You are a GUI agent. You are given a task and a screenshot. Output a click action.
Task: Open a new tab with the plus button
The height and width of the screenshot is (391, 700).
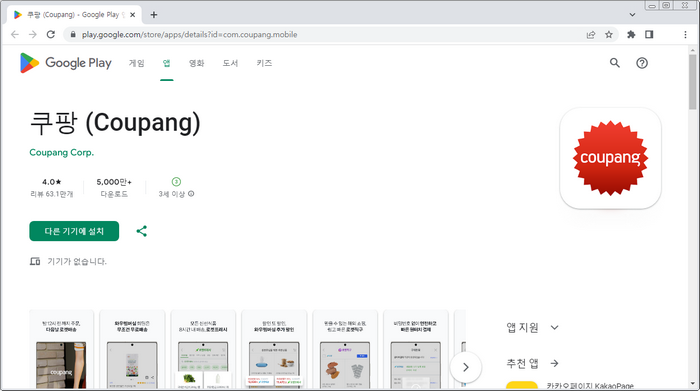coord(154,15)
